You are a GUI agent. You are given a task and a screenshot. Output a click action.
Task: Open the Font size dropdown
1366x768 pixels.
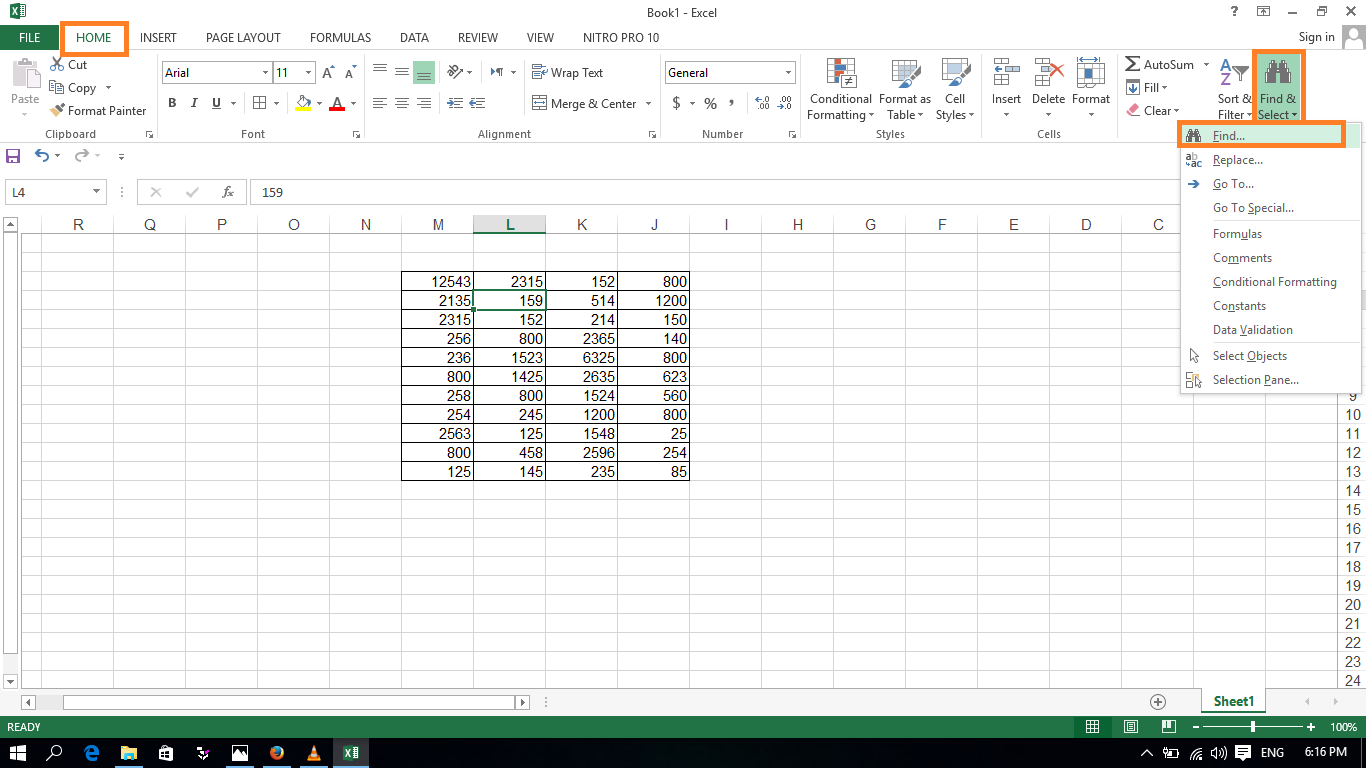[309, 73]
